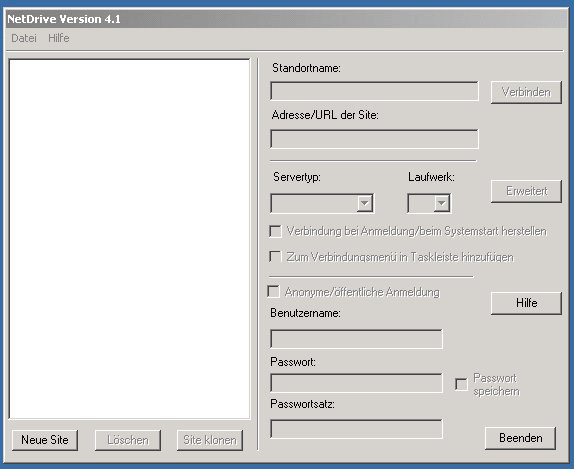Click the Site klonen button

210,440
